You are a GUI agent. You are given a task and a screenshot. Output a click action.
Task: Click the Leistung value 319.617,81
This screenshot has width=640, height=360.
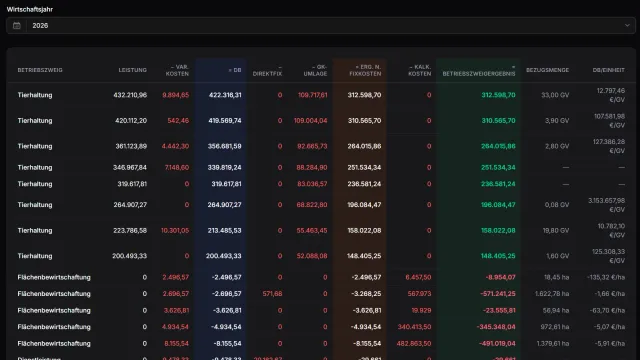click(132, 184)
